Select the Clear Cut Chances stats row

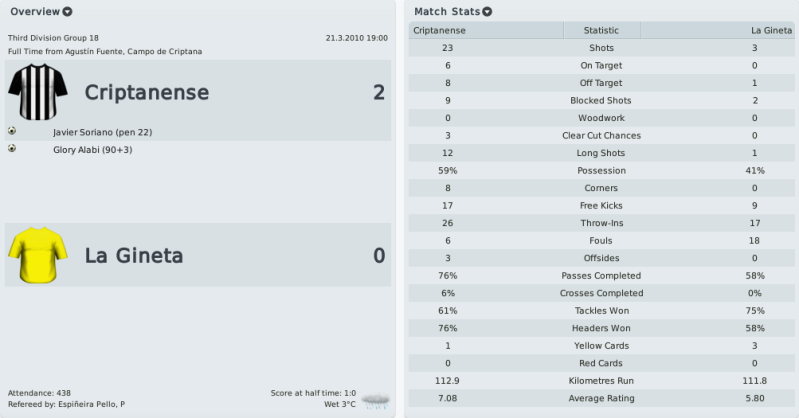(601, 135)
